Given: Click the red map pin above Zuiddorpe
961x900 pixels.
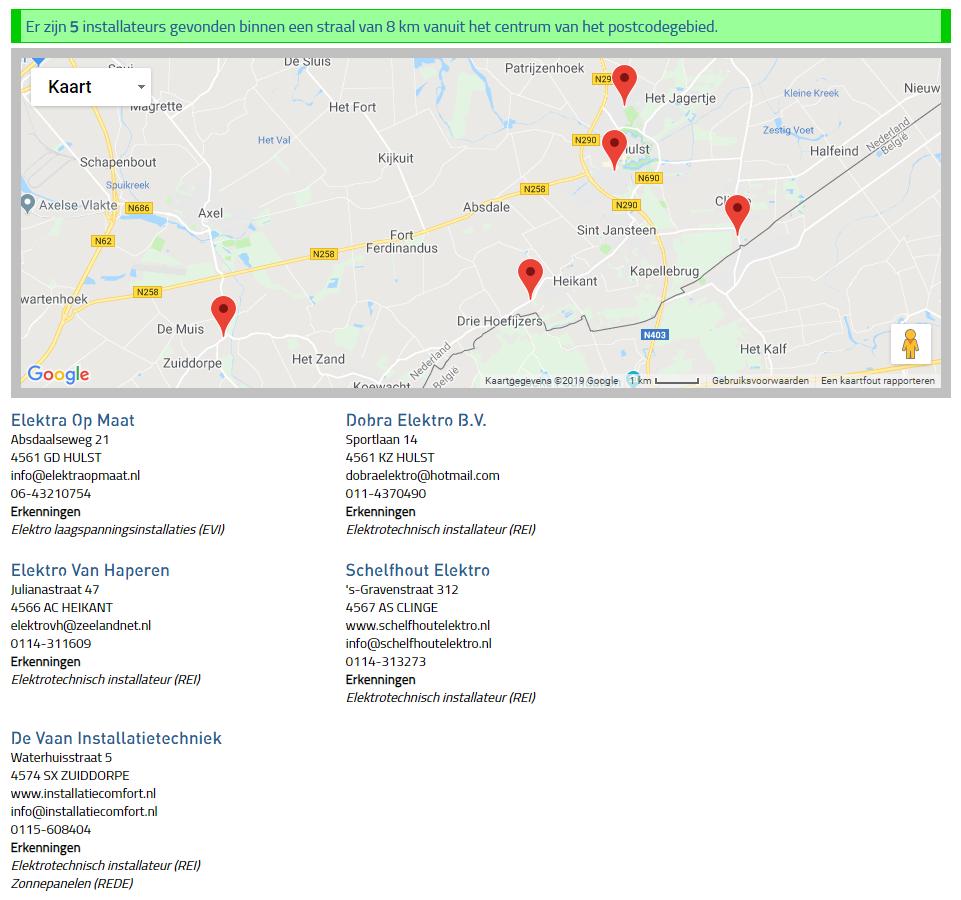Looking at the screenshot, I should point(223,315).
